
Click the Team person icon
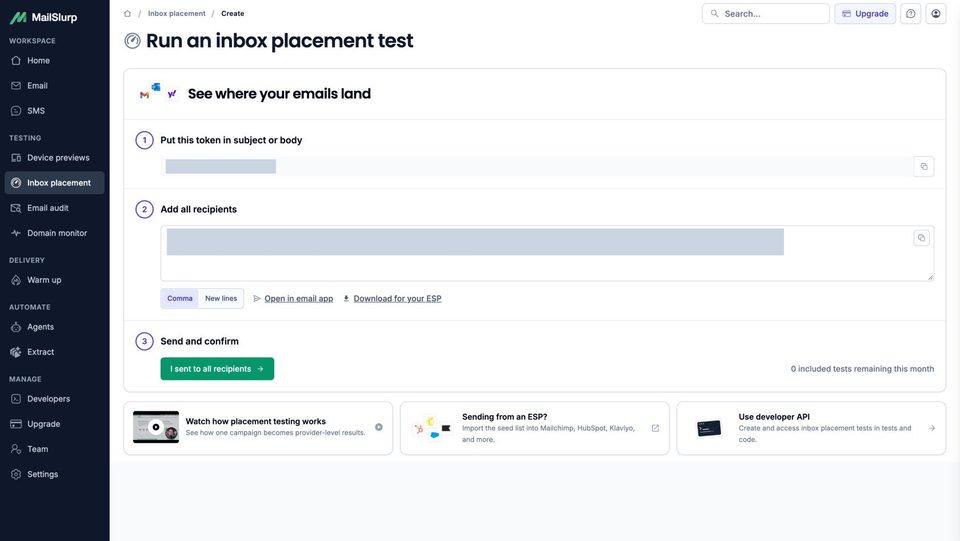(16, 449)
